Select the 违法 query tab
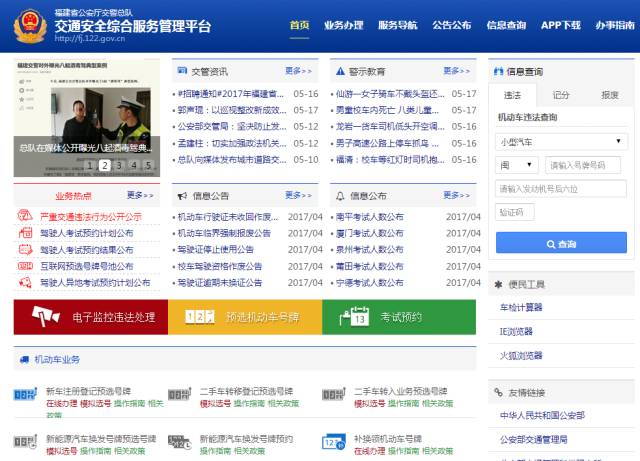This screenshot has height=461, width=640. coord(512,95)
